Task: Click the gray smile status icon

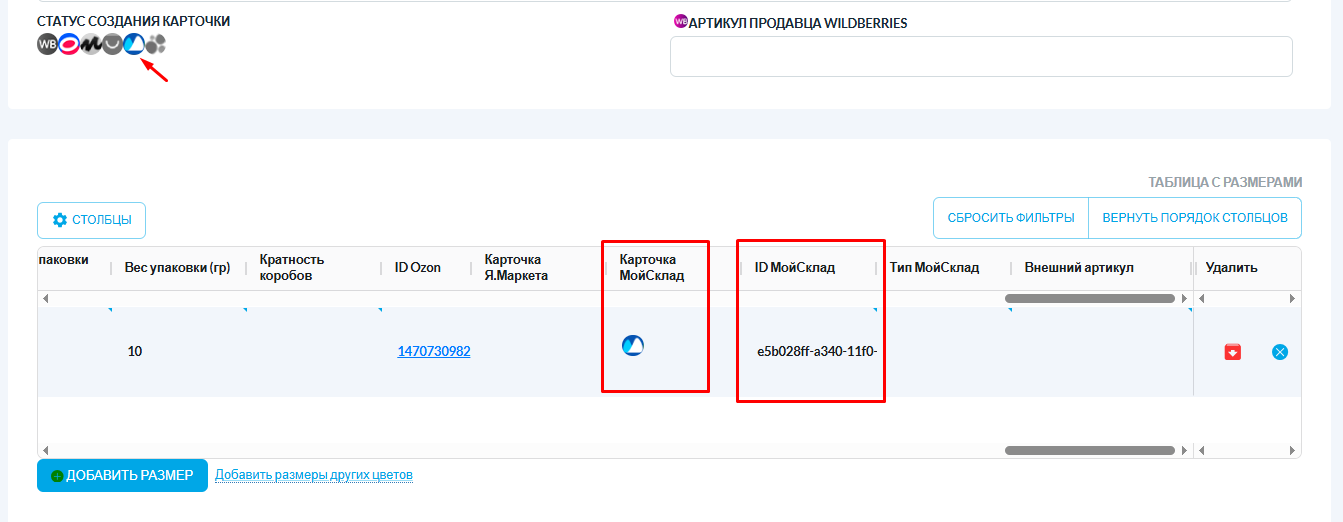Action: [x=112, y=44]
